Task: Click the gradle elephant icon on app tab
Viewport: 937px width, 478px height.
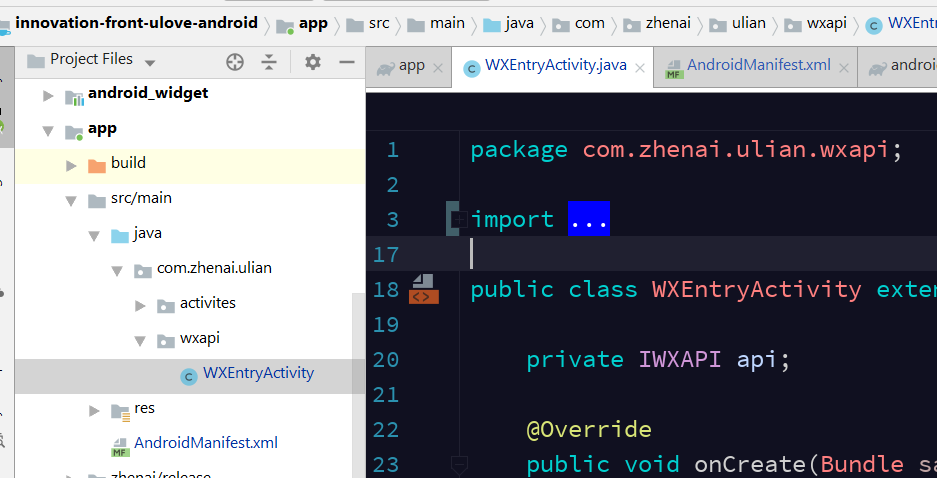Action: (385, 69)
